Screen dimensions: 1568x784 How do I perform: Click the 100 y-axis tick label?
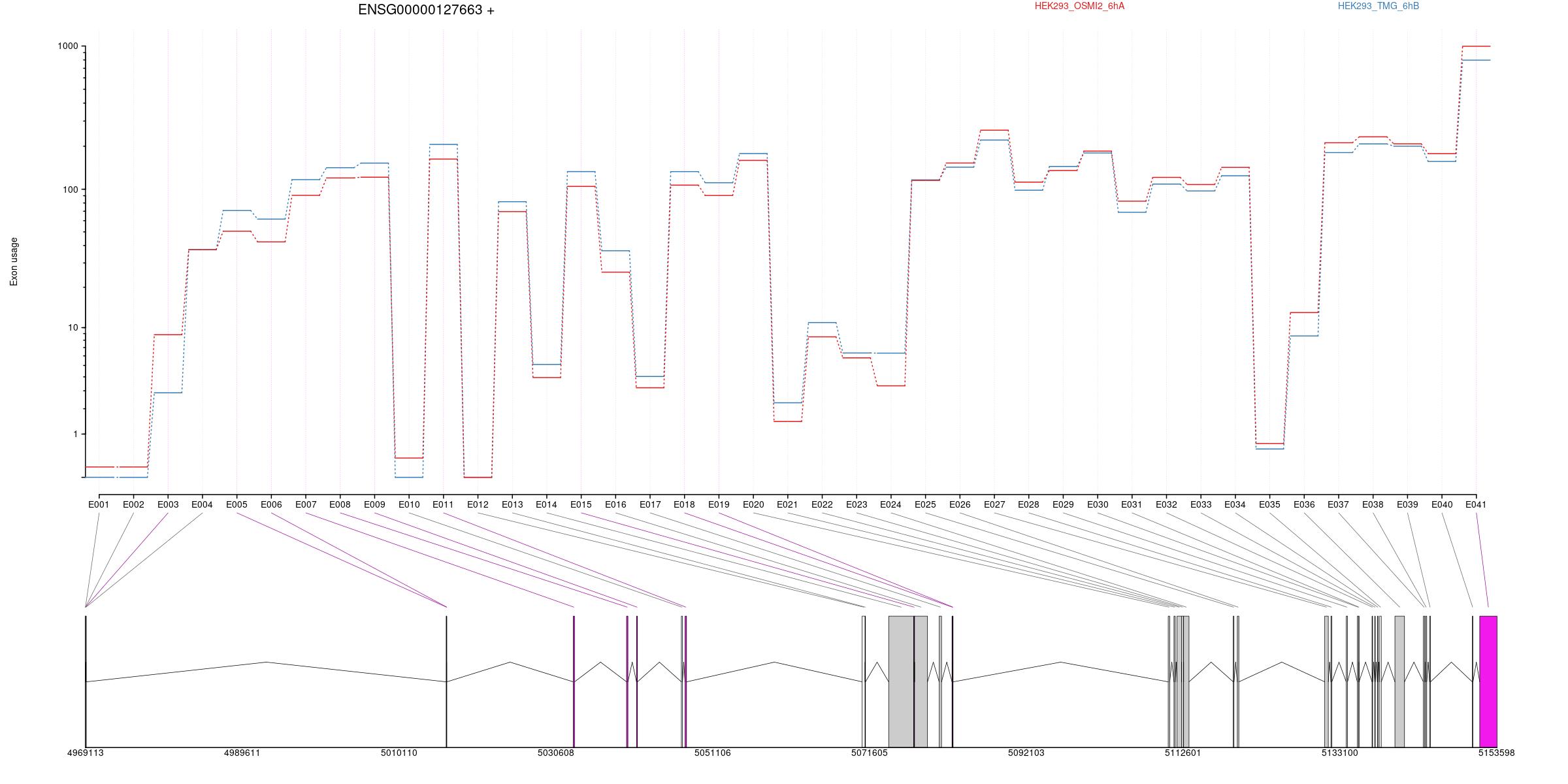71,189
